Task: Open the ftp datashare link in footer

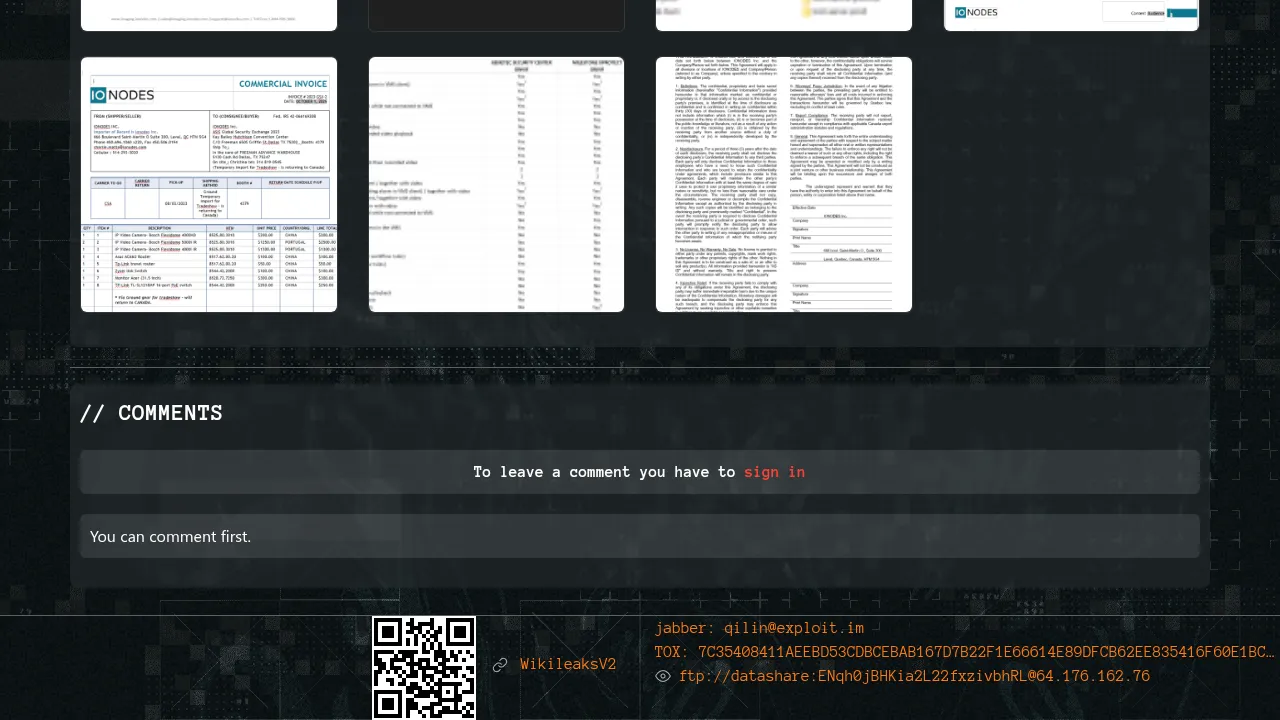Action: point(914,677)
